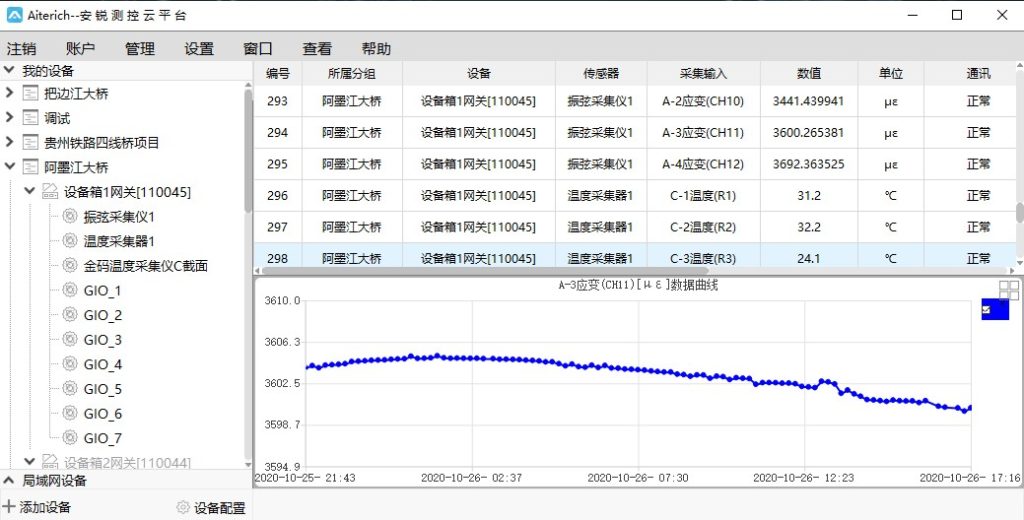Click the 把边江大桥 group icon
Screen dimensions: 1024x520
pos(30,94)
